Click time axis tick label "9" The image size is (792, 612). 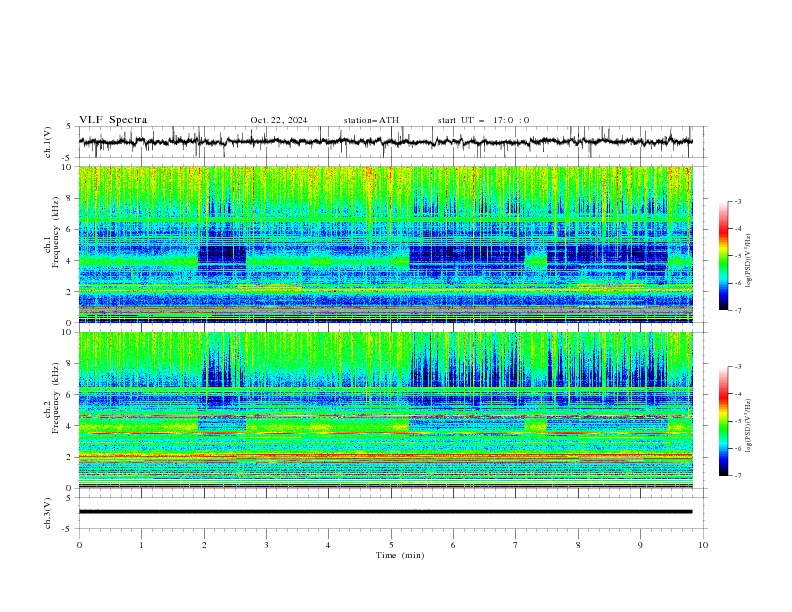tap(640, 545)
